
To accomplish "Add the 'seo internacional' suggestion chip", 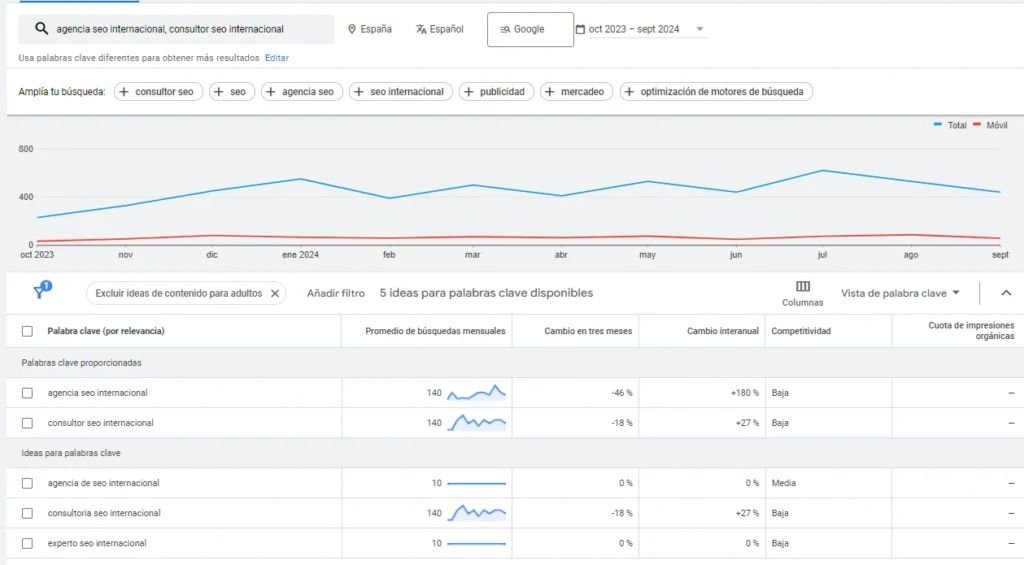I will (400, 91).
